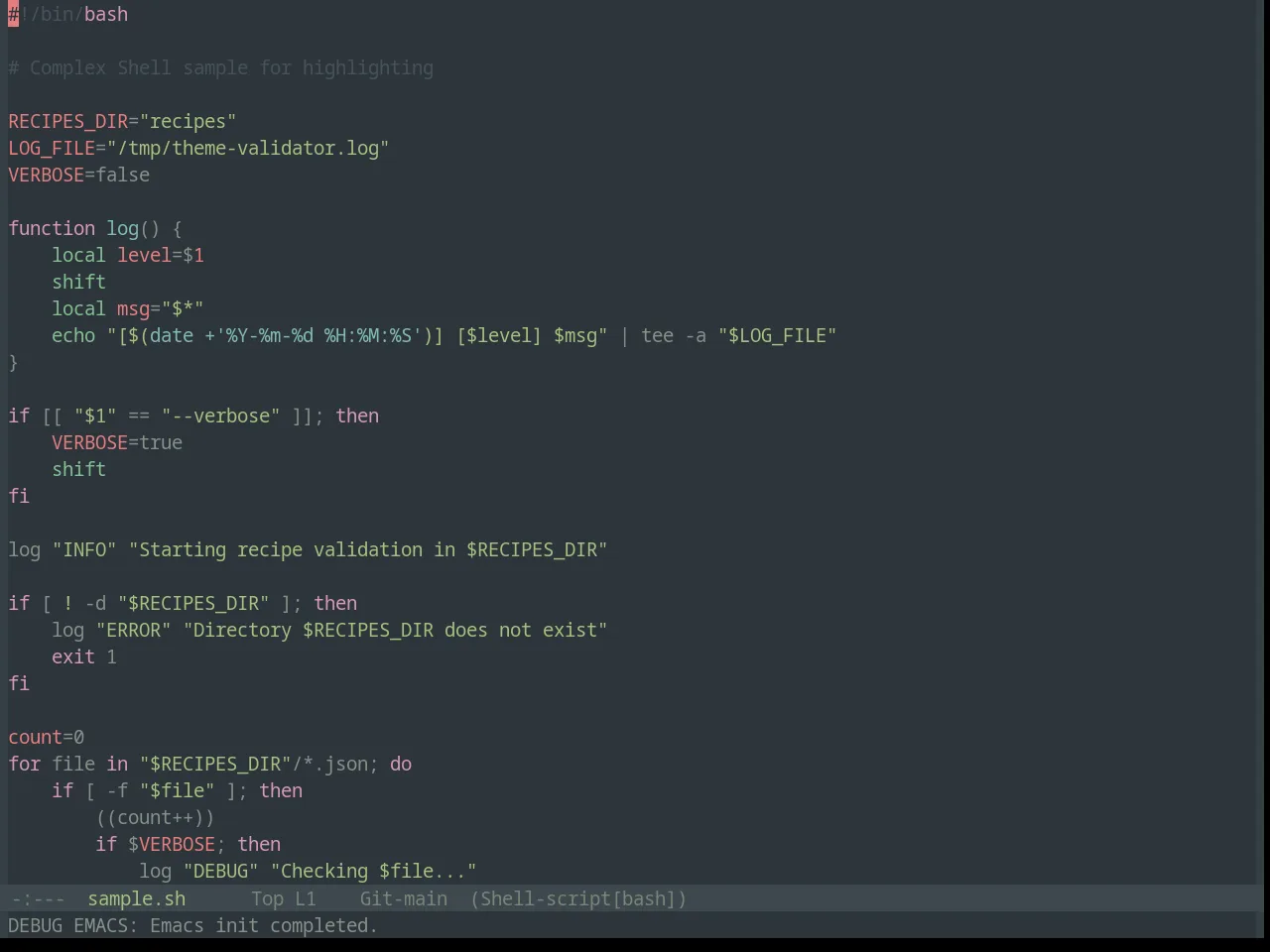Click the -:--- buffer status flags

pyautogui.click(x=38, y=898)
